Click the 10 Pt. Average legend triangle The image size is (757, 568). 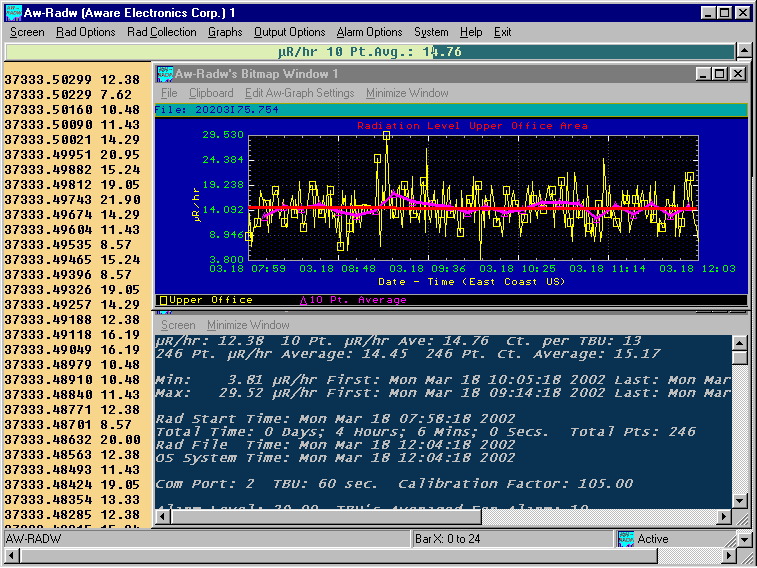click(304, 301)
